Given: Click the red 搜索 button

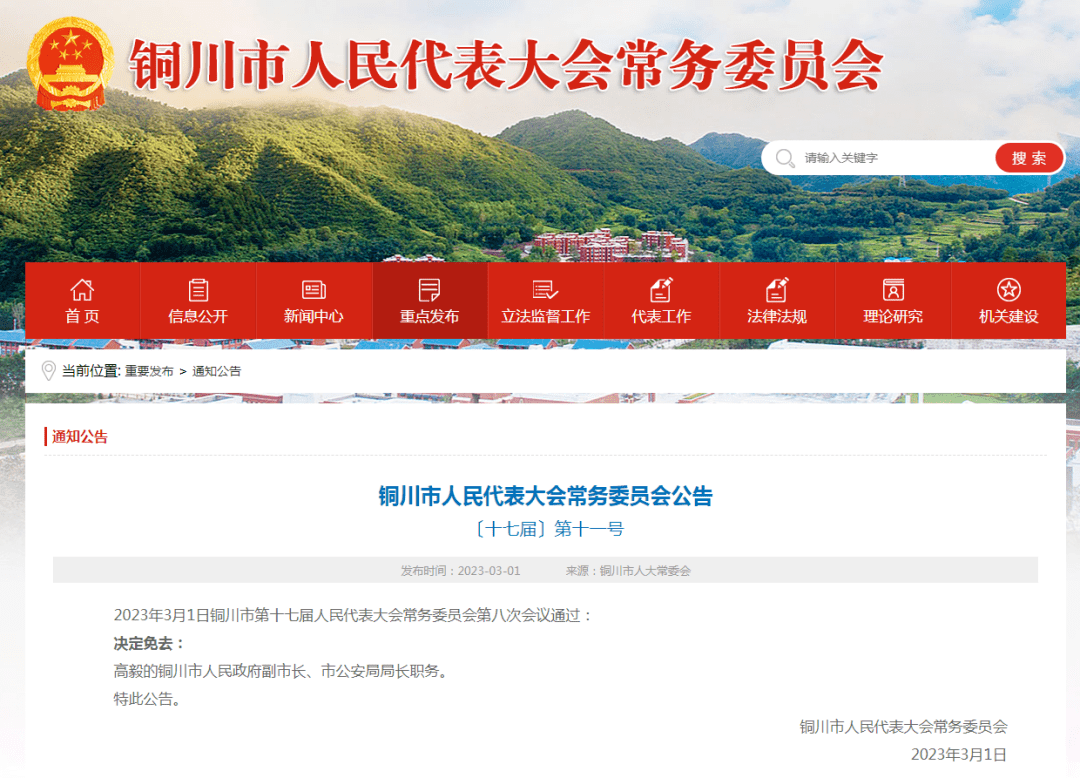Looking at the screenshot, I should (x=1029, y=158).
